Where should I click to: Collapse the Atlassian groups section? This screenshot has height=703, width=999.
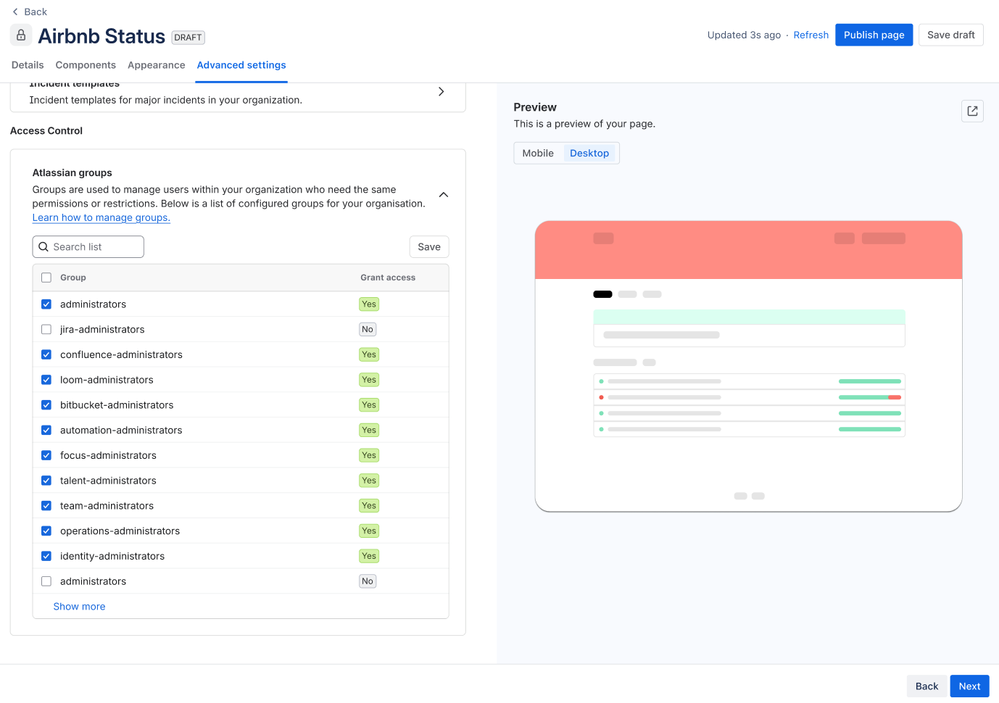point(443,194)
